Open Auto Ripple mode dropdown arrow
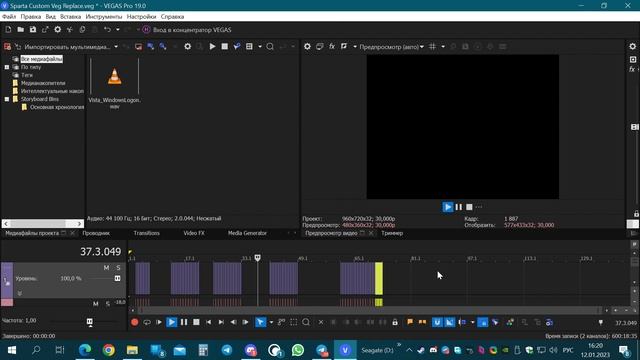 click(x=472, y=322)
